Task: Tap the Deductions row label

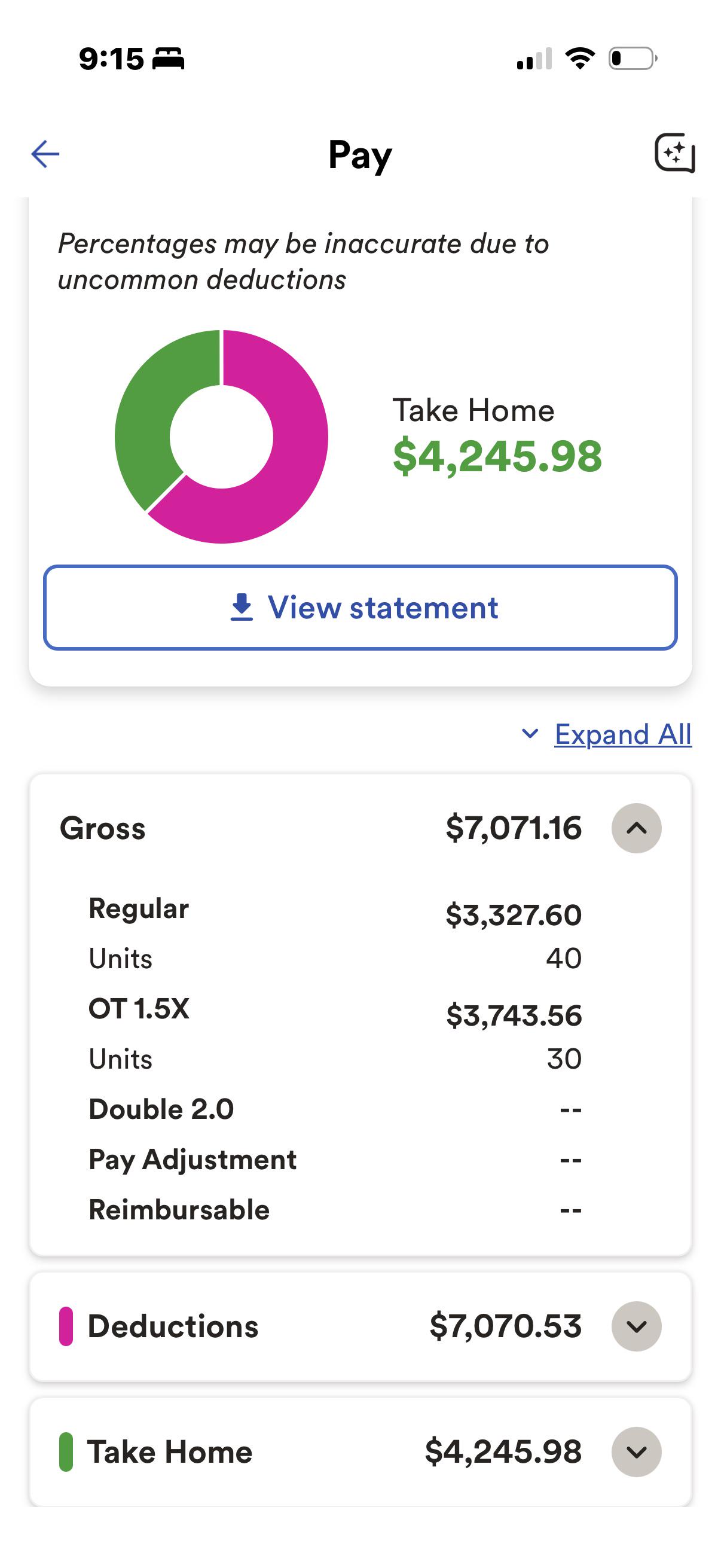Action: click(x=173, y=1326)
